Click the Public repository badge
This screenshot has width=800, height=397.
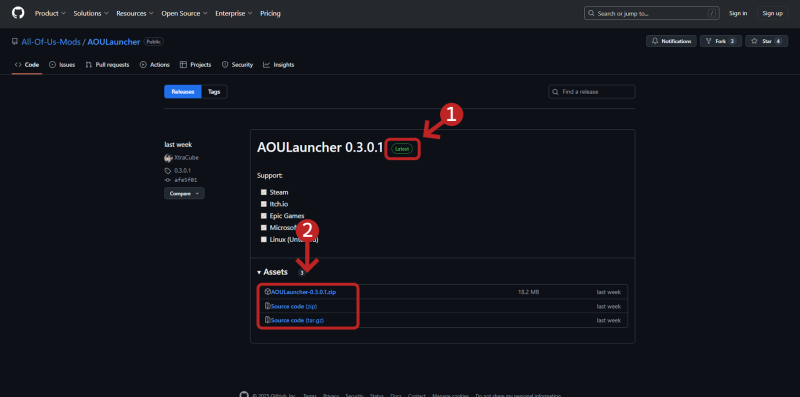tap(154, 42)
